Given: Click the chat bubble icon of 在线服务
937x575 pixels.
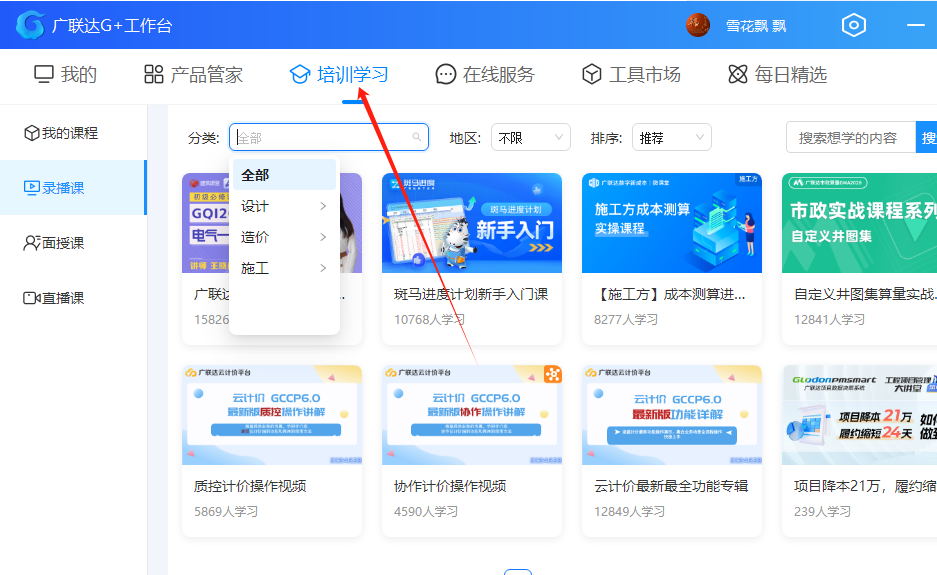Looking at the screenshot, I should (x=446, y=75).
